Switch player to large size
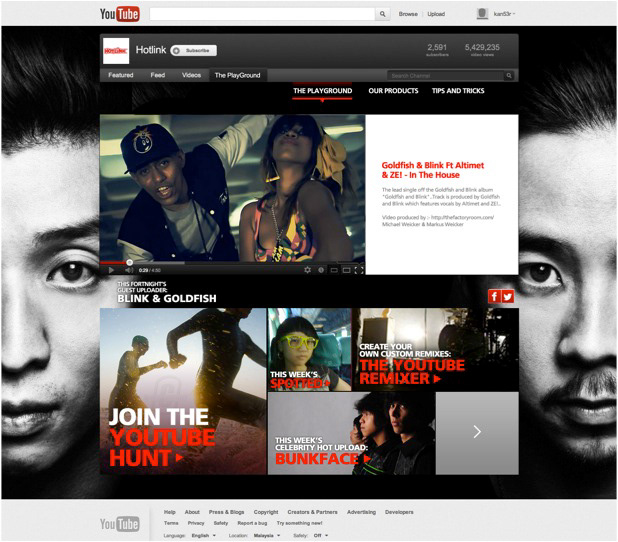Viewport: 618px width, 542px height. 346,270
